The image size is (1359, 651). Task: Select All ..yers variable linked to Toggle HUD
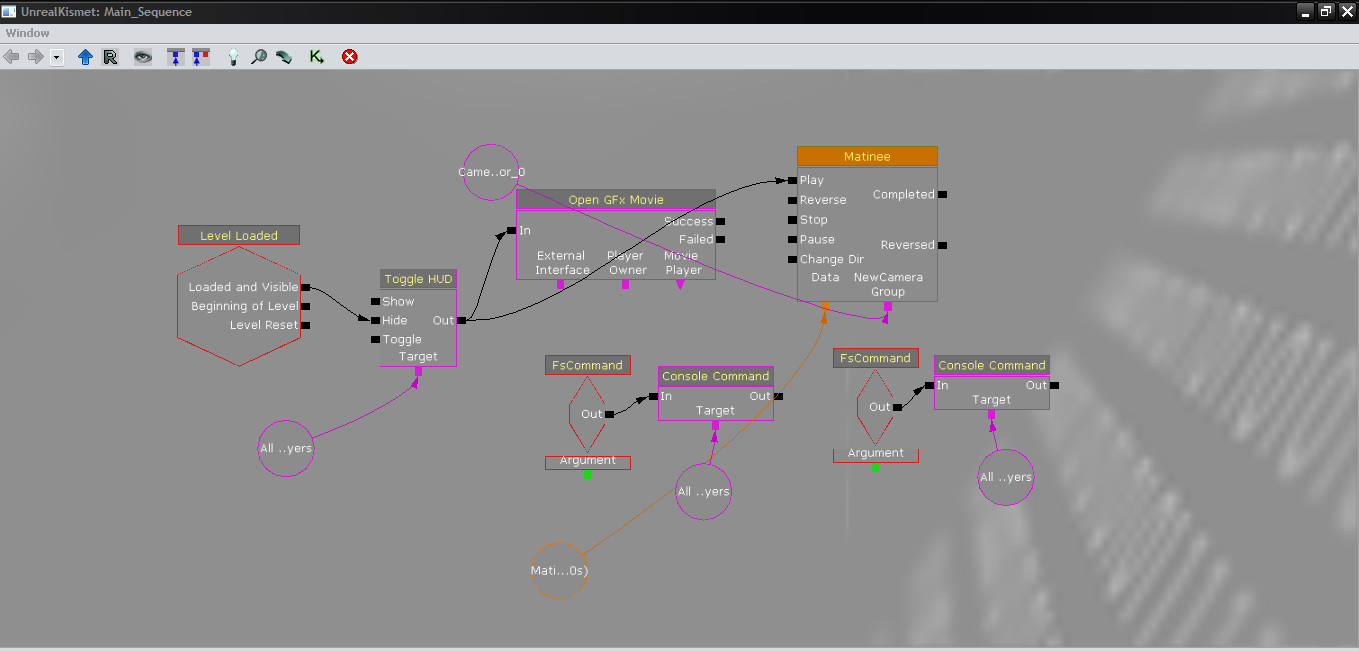click(286, 448)
